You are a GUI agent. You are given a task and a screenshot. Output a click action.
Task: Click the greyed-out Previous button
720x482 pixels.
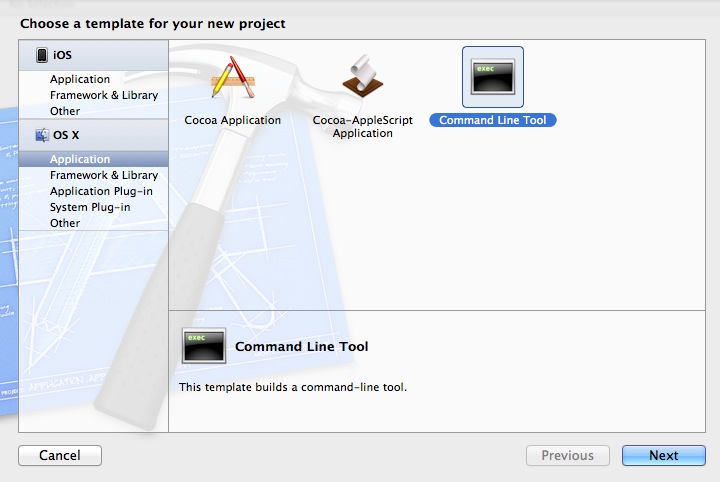tap(567, 455)
